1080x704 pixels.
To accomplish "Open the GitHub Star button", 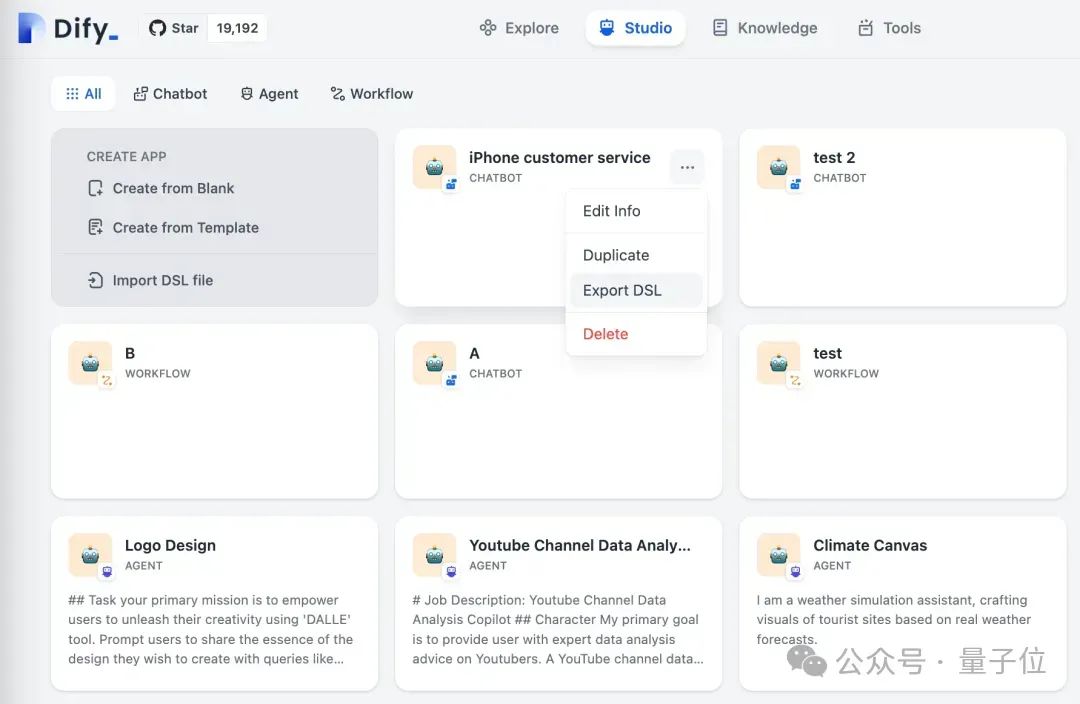I will click(174, 28).
